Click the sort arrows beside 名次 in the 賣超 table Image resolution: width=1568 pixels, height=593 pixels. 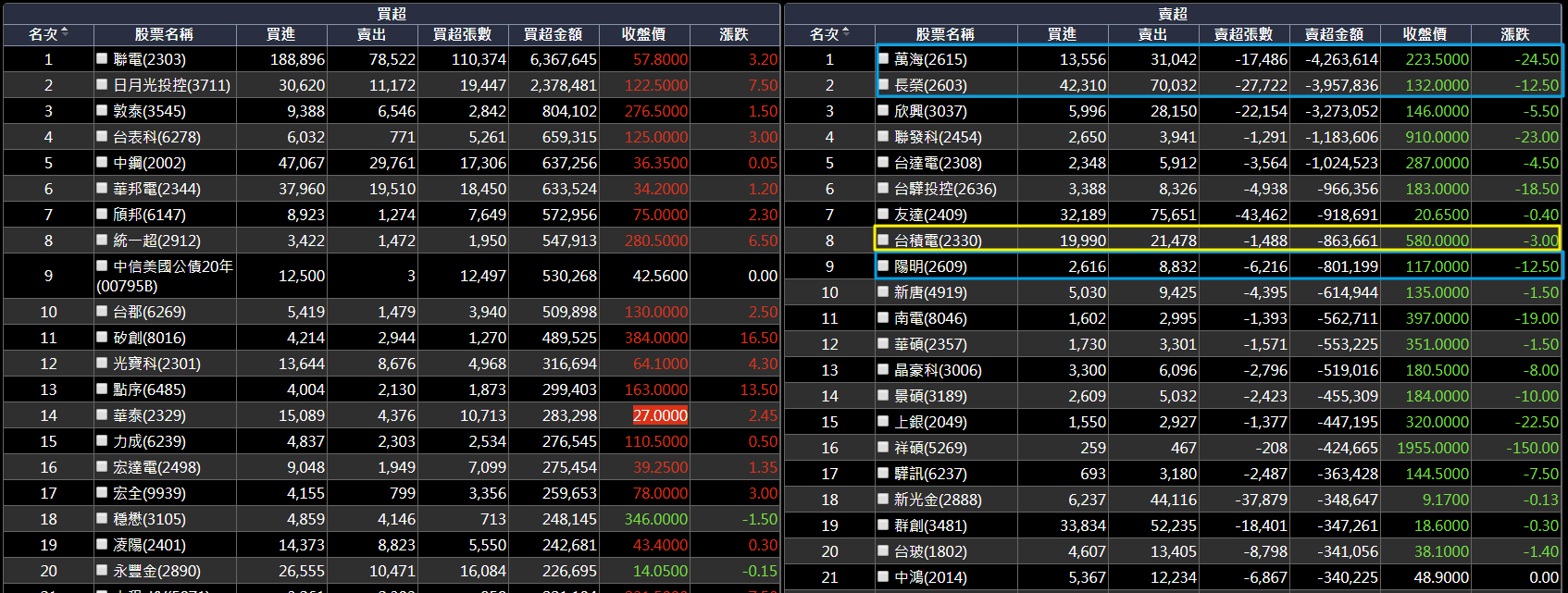tap(845, 33)
